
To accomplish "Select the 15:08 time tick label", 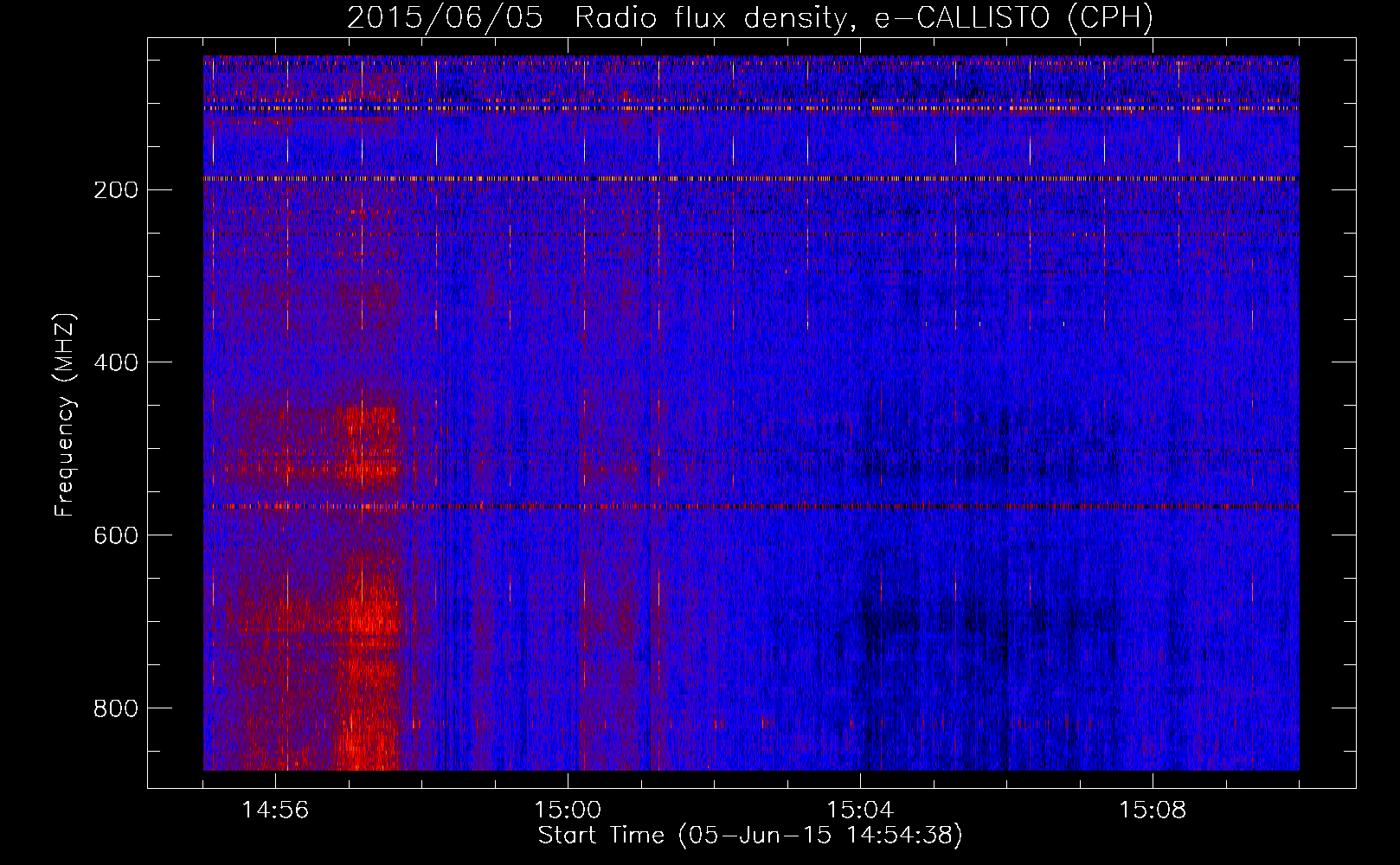I will pyautogui.click(x=1153, y=811).
